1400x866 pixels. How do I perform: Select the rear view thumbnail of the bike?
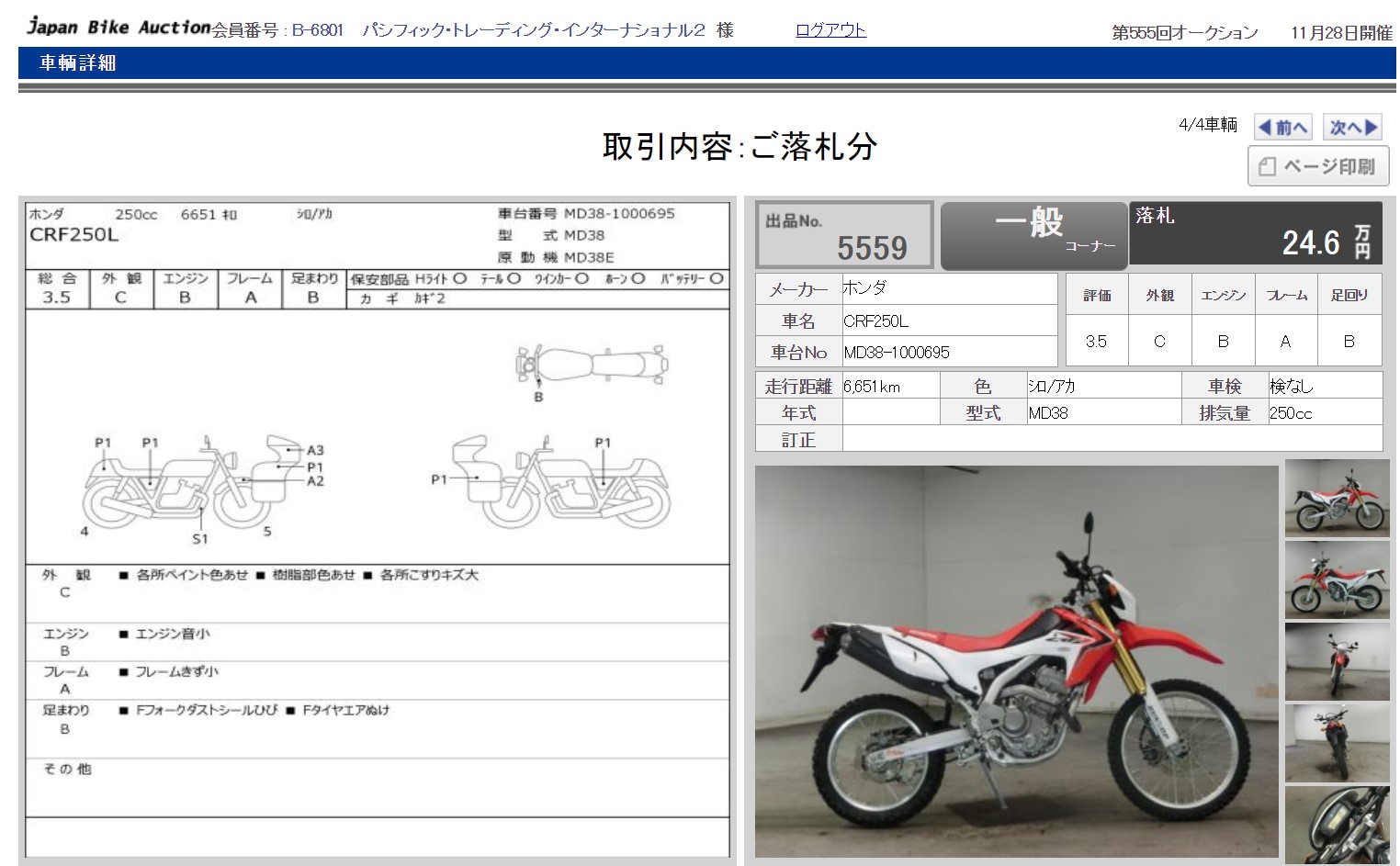(x=1337, y=743)
